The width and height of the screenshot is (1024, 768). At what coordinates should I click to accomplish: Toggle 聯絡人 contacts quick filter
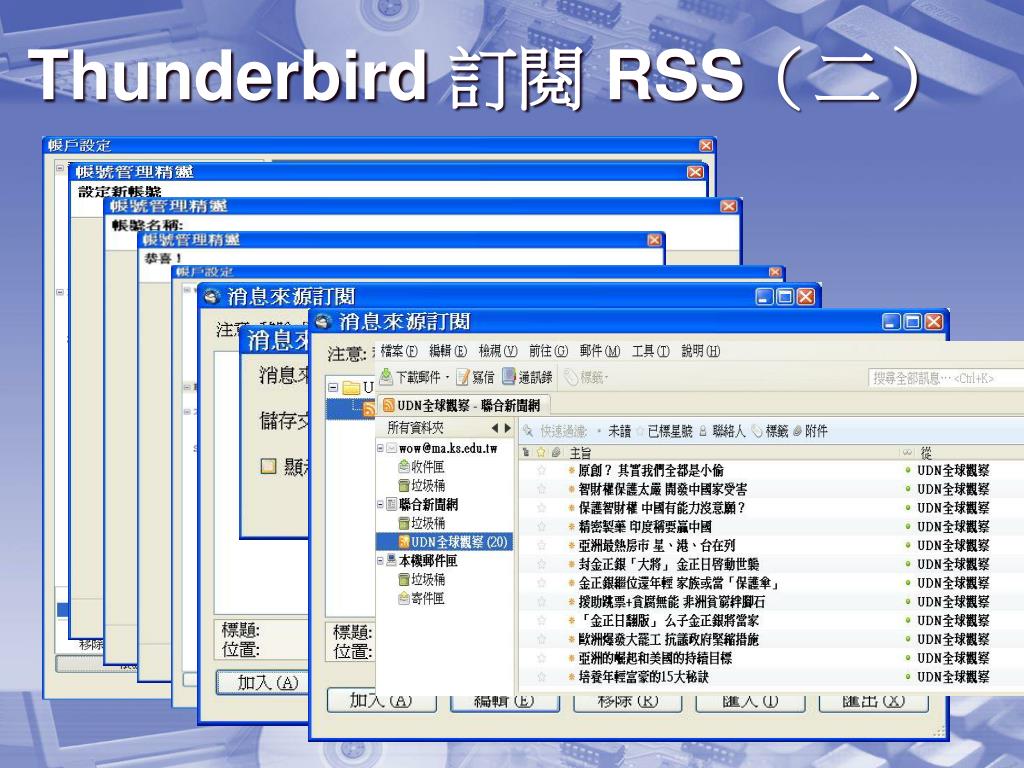[x=722, y=431]
